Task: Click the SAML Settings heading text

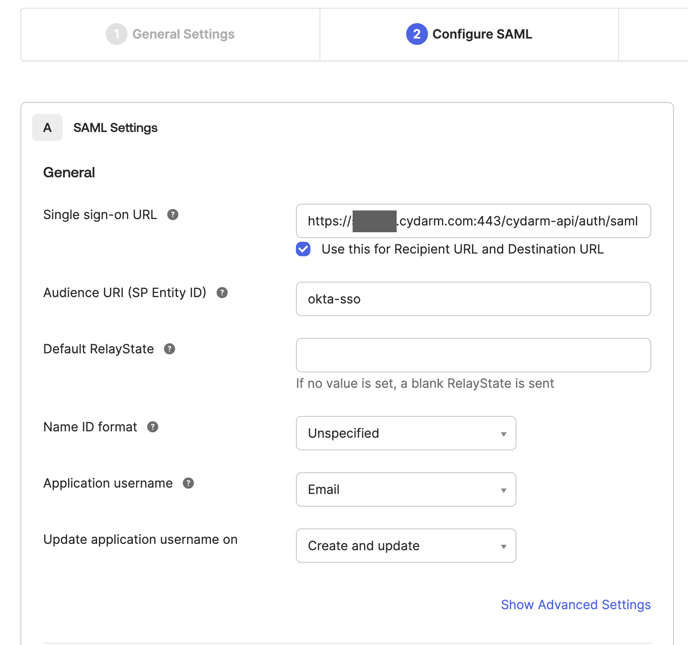Action: point(115,128)
